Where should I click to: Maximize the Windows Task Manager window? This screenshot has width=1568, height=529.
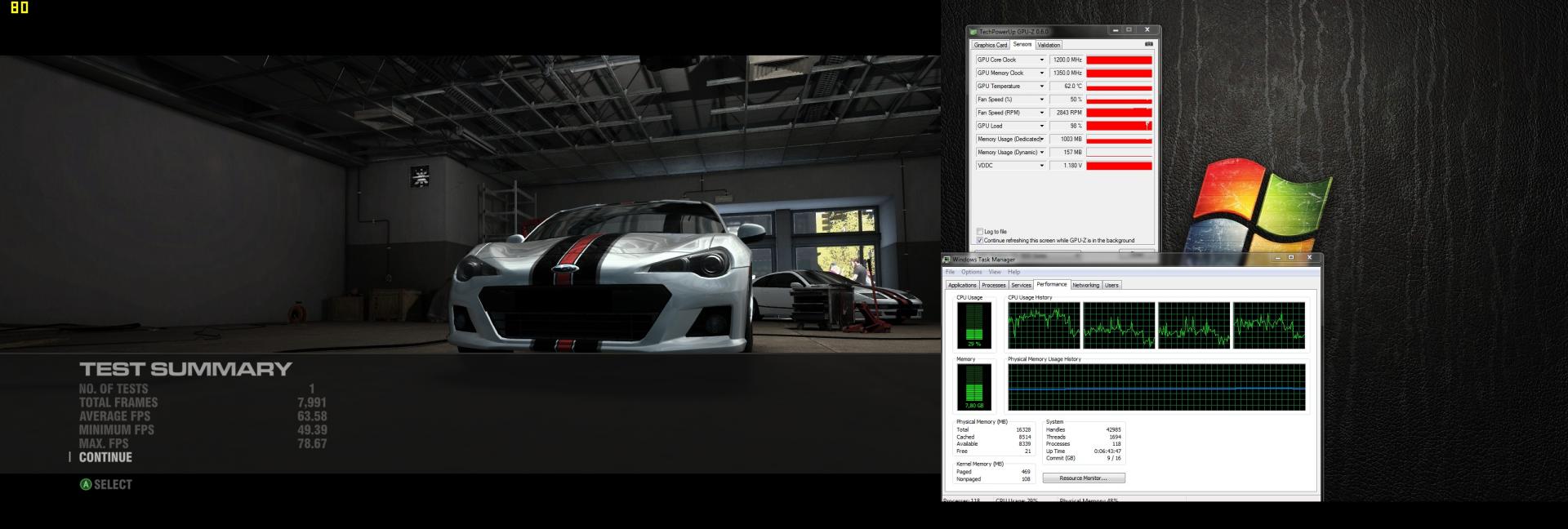pyautogui.click(x=1291, y=258)
